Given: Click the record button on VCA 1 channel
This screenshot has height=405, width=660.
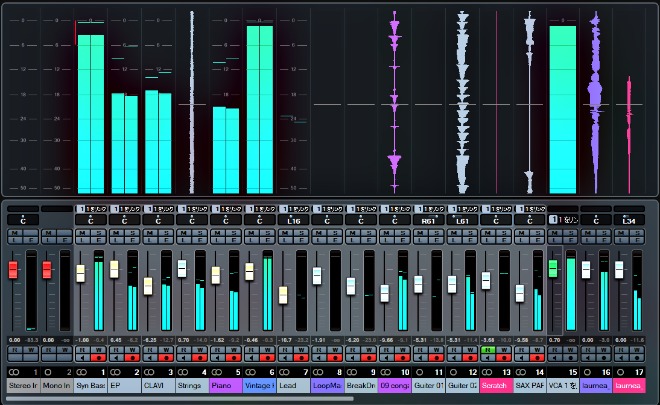Looking at the screenshot, I should coord(570,358).
